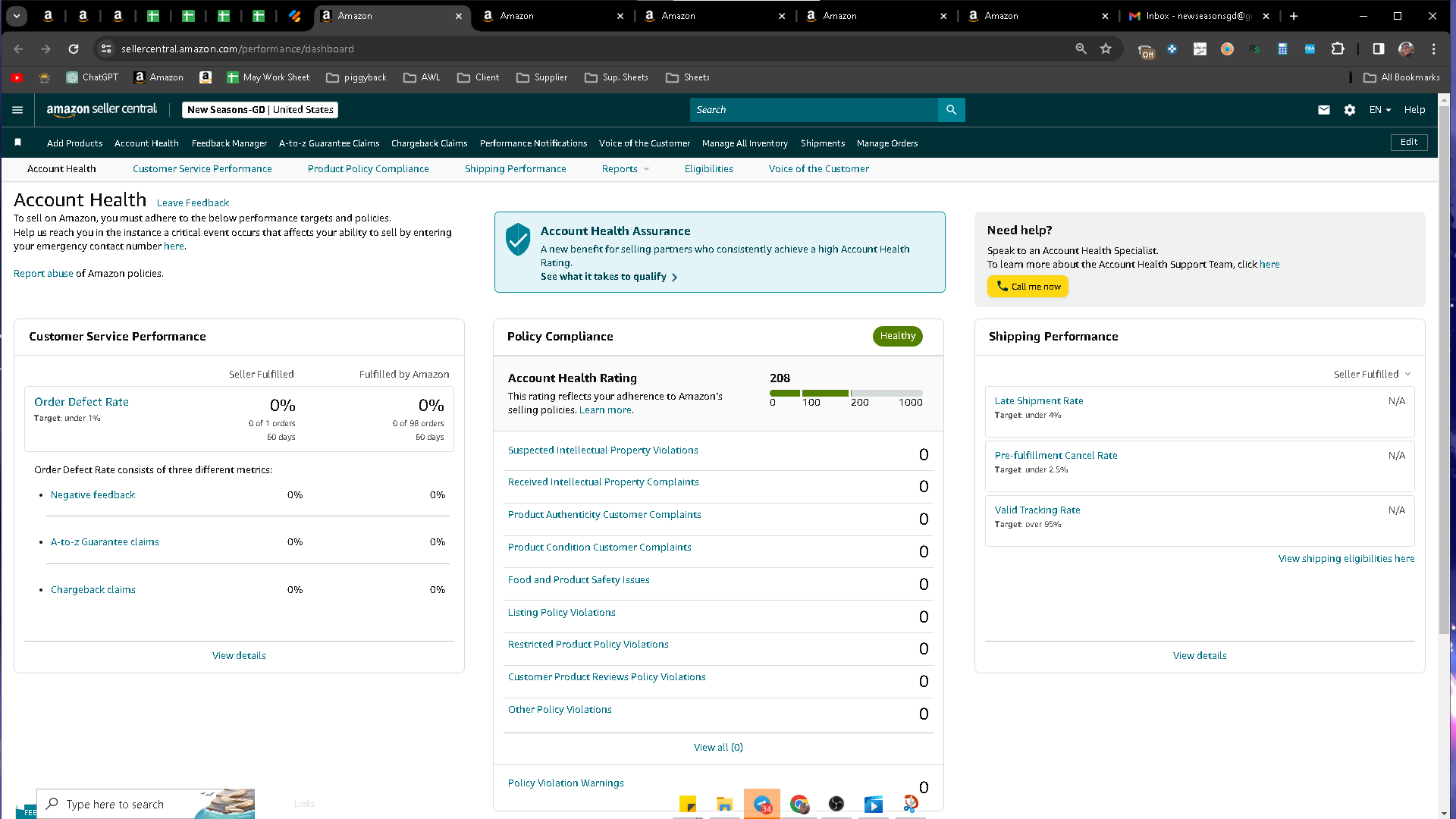Open the Seller Central messages envelope
Viewport: 1456px width, 819px height.
tap(1324, 110)
